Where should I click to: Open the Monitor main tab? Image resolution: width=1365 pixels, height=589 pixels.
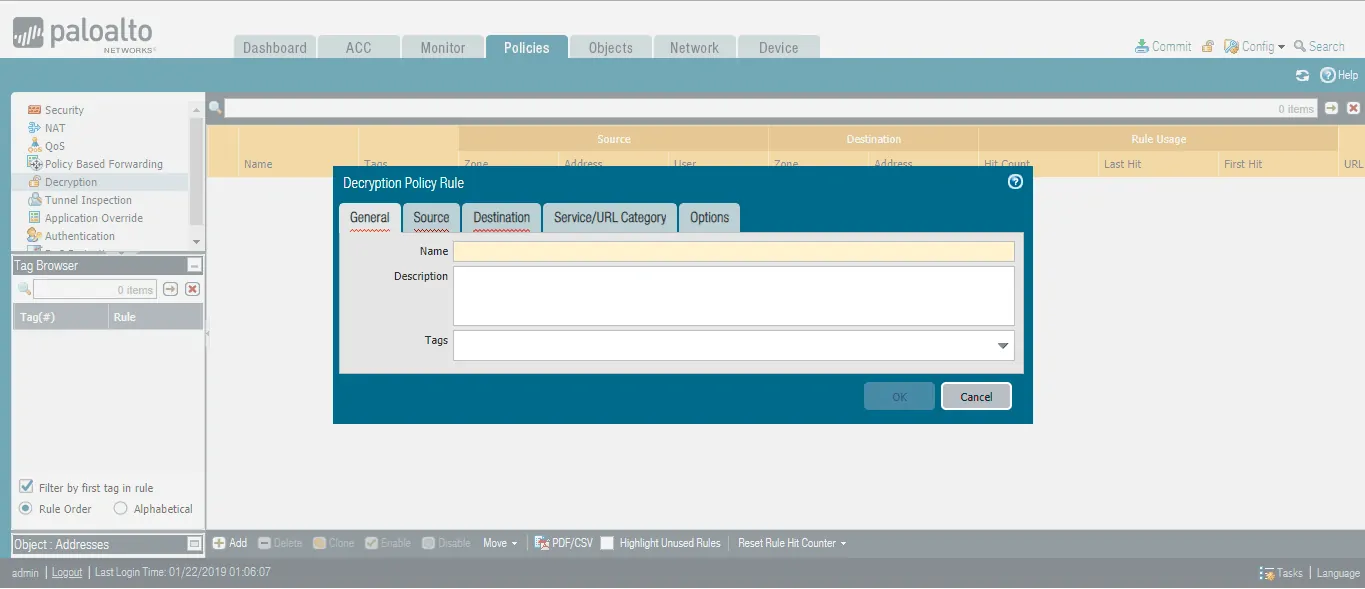point(442,47)
